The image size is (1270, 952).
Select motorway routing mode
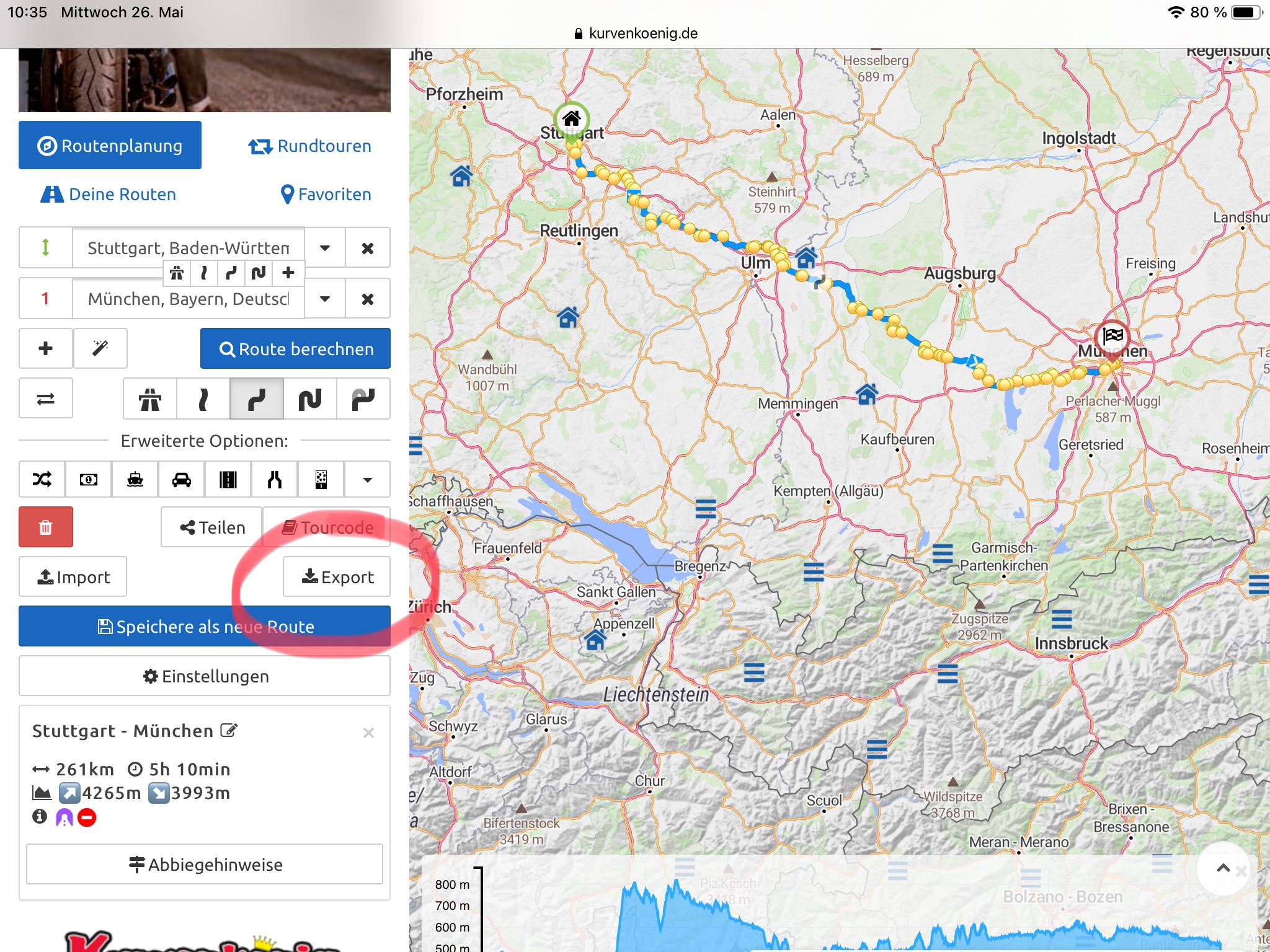click(150, 399)
